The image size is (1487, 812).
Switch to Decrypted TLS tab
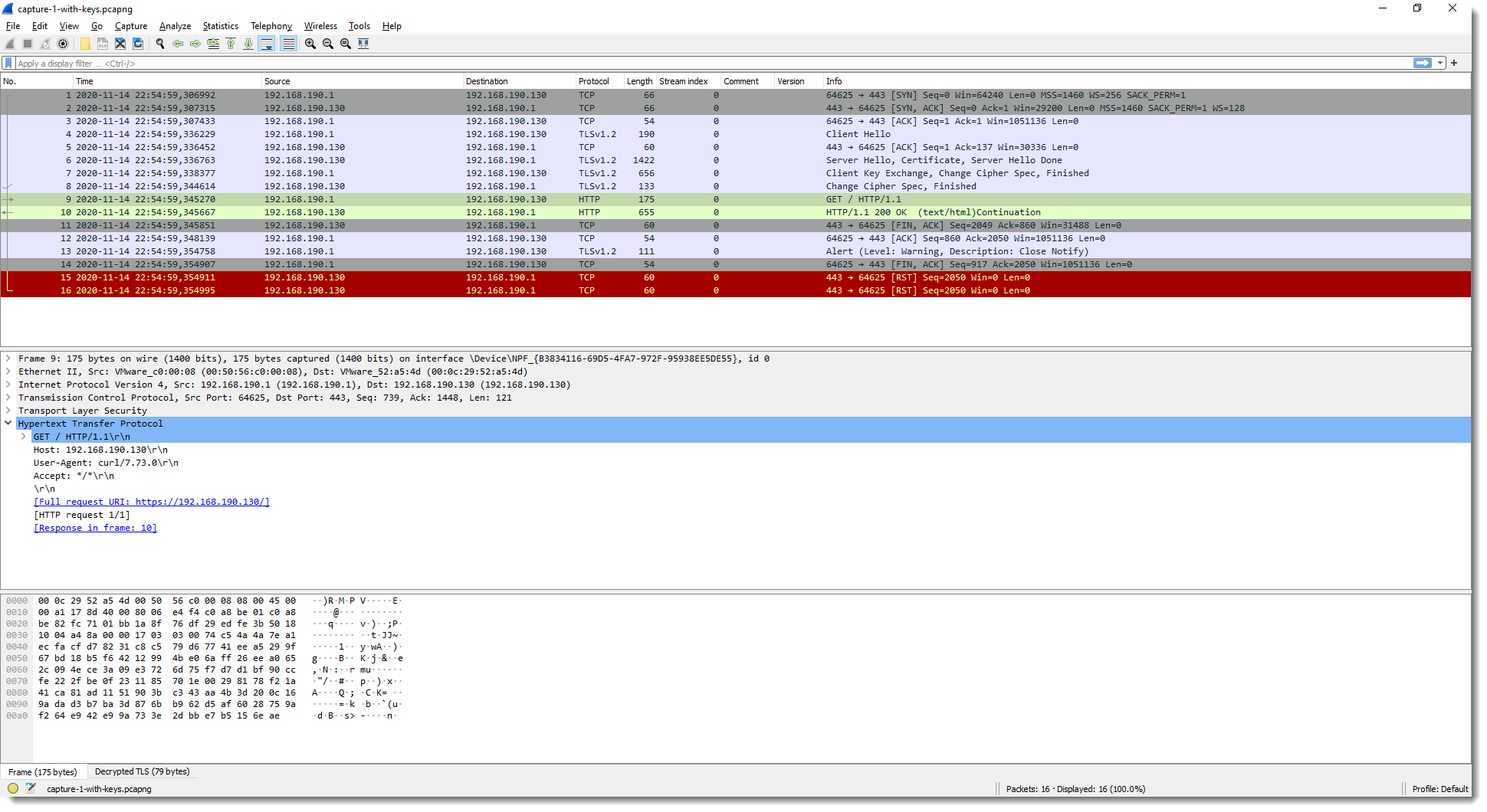pyautogui.click(x=142, y=771)
